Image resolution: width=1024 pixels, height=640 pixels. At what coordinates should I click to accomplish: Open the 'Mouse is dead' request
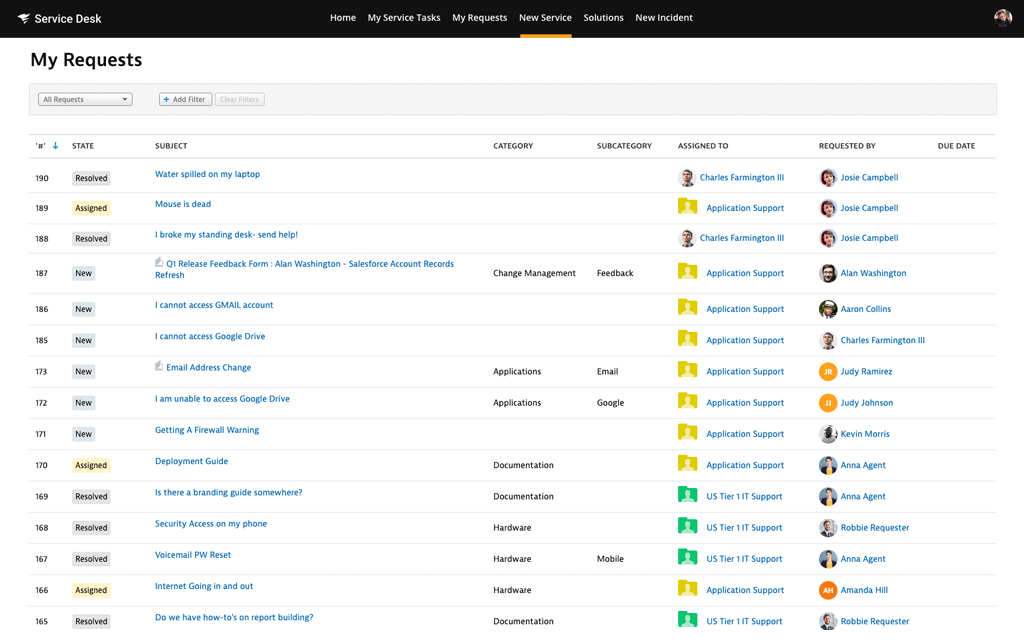183,204
